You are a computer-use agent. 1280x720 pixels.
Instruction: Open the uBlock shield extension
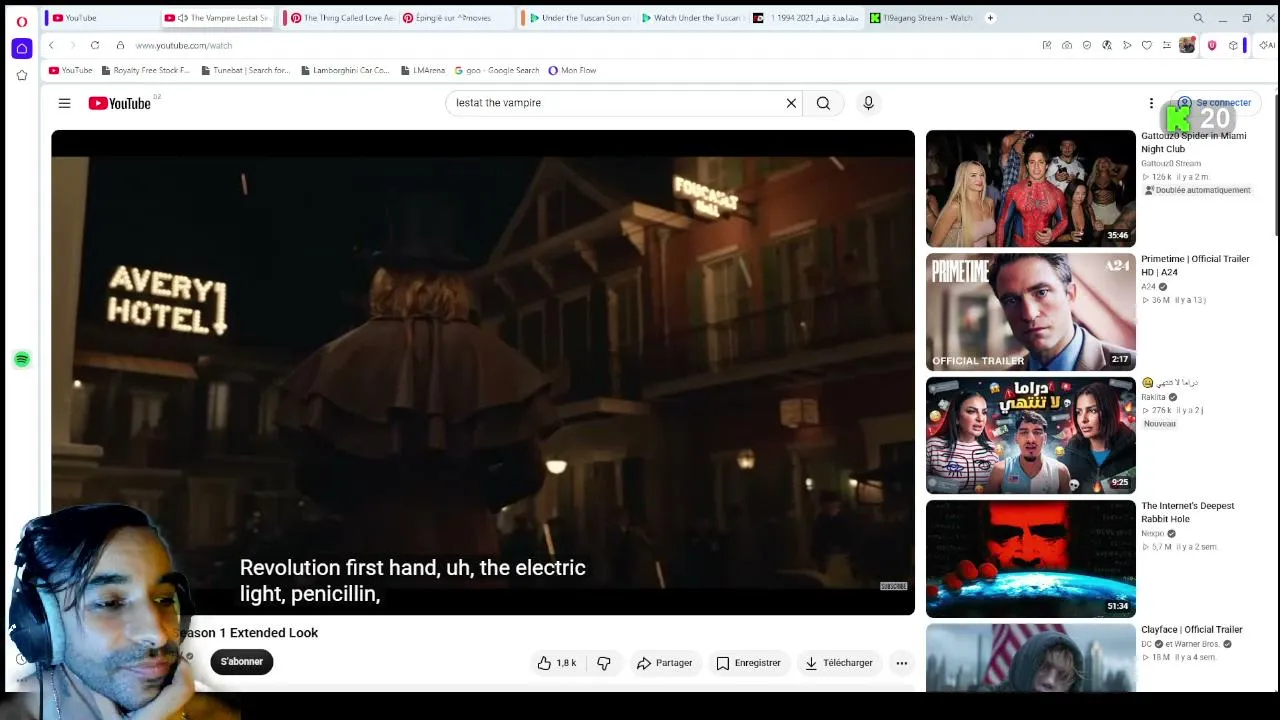(x=1212, y=45)
